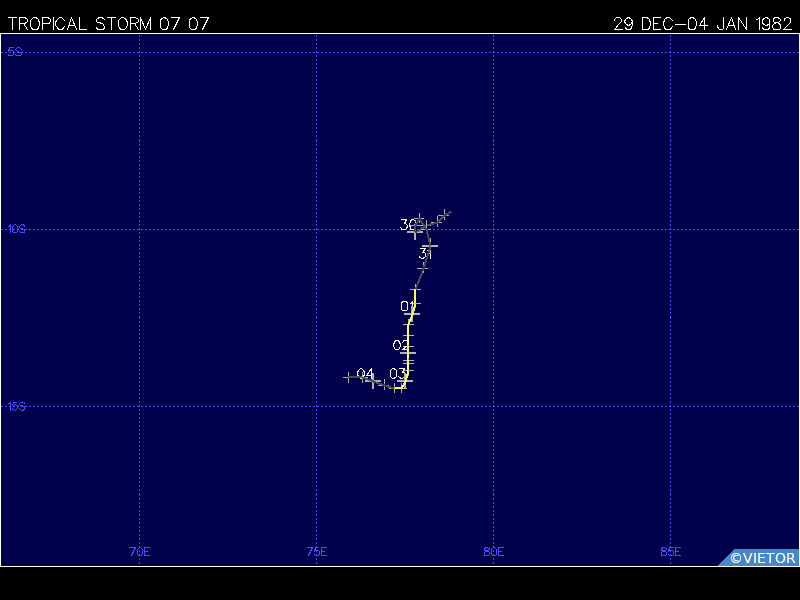Click the 10S latitude label

coord(16,229)
